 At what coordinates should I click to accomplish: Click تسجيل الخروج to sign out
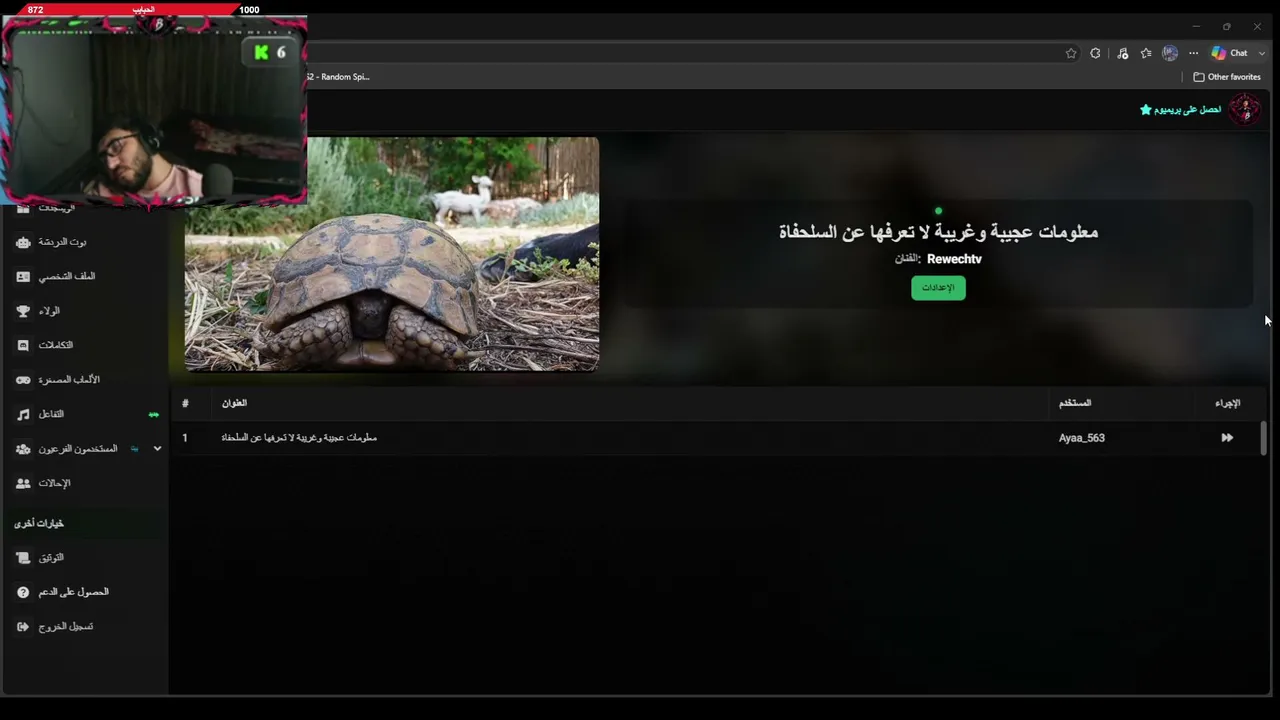pyautogui.click(x=66, y=627)
